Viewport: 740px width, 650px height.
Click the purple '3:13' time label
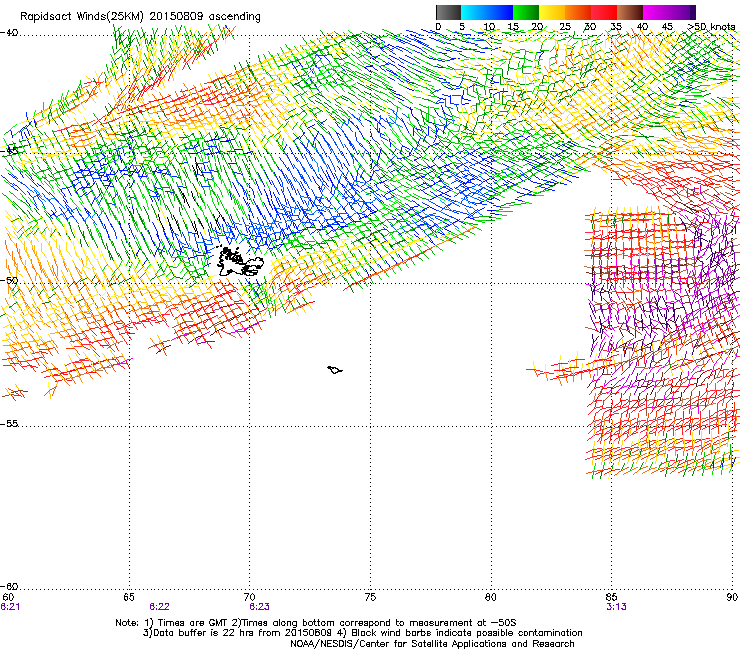coord(616,607)
